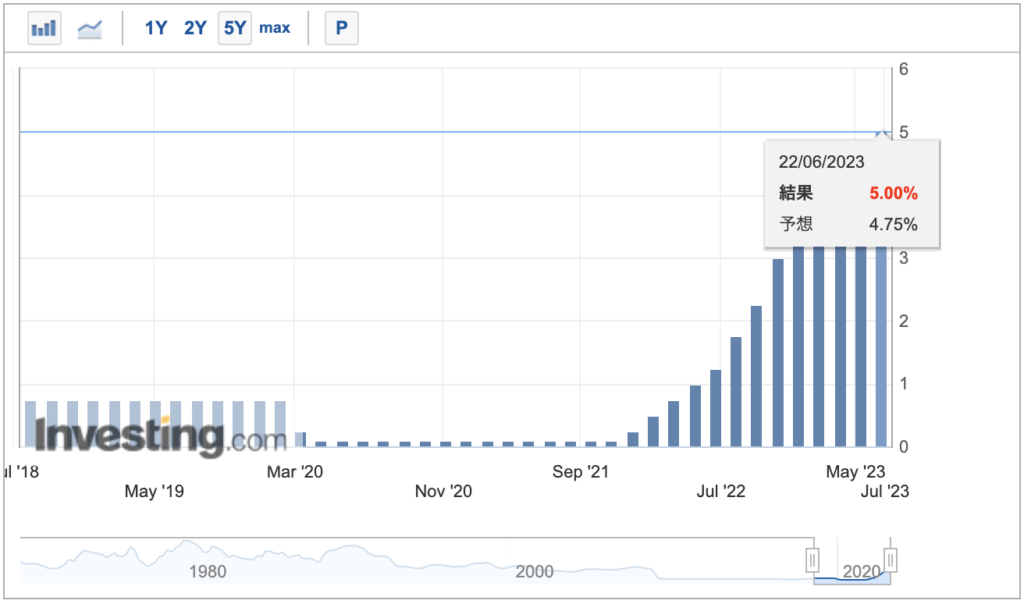1024x604 pixels.
Task: Click the Nov '20 axis label
Action: [443, 491]
